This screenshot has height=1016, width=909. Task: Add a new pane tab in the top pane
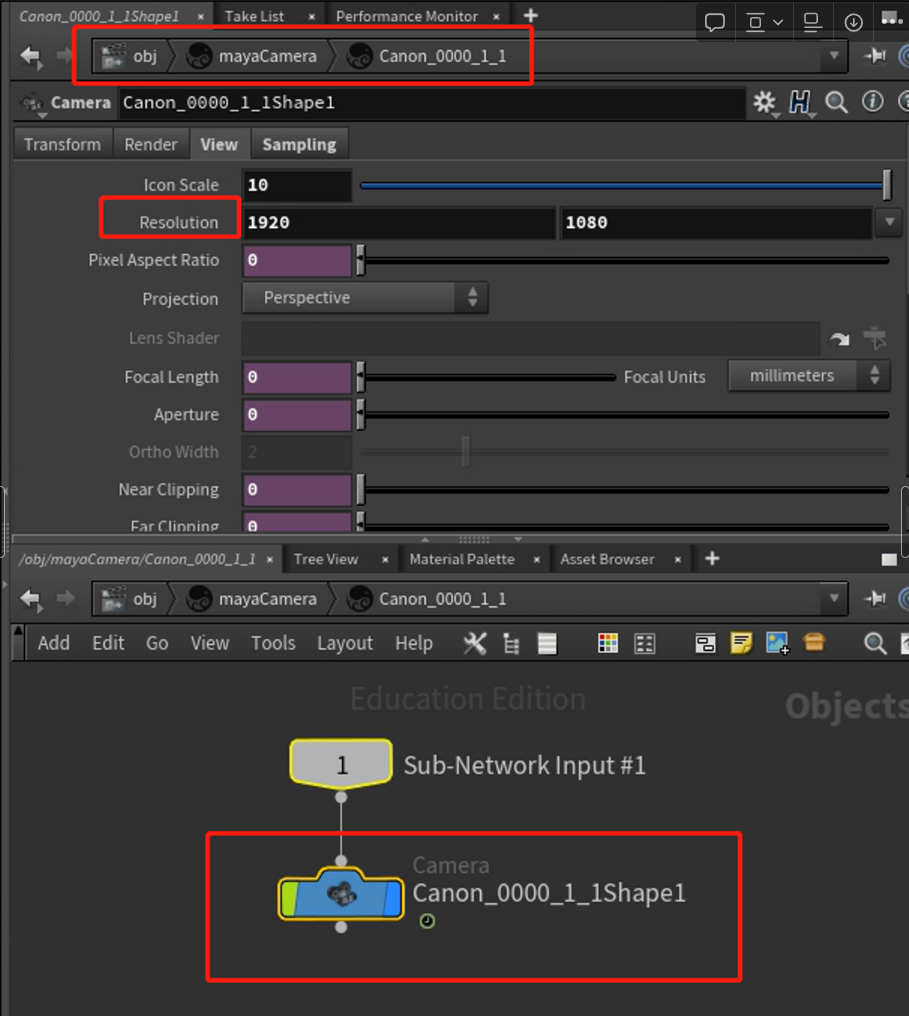click(531, 16)
